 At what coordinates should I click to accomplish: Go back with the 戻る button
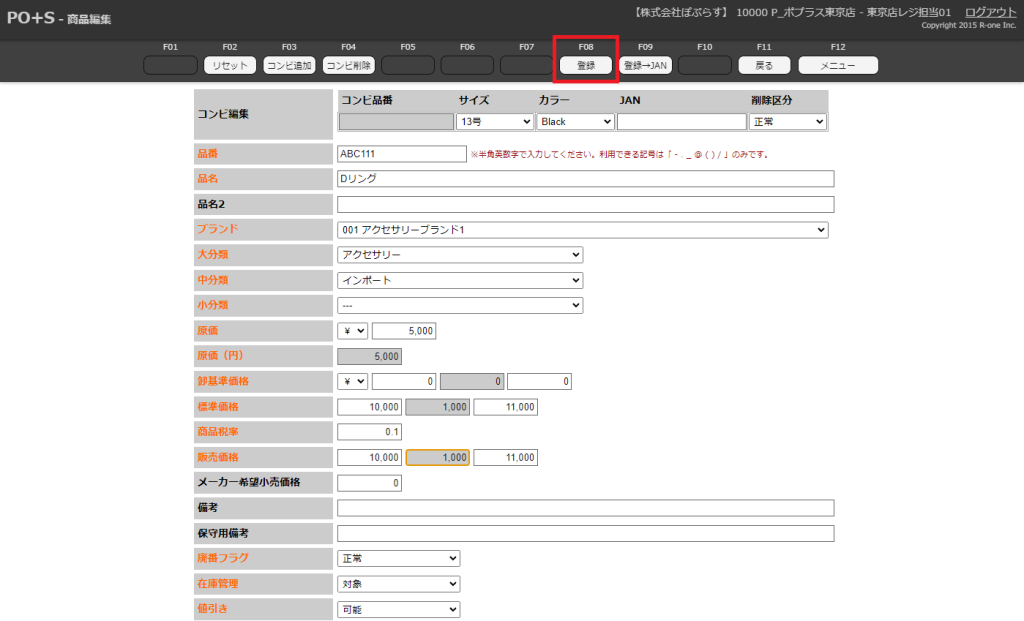pos(764,65)
